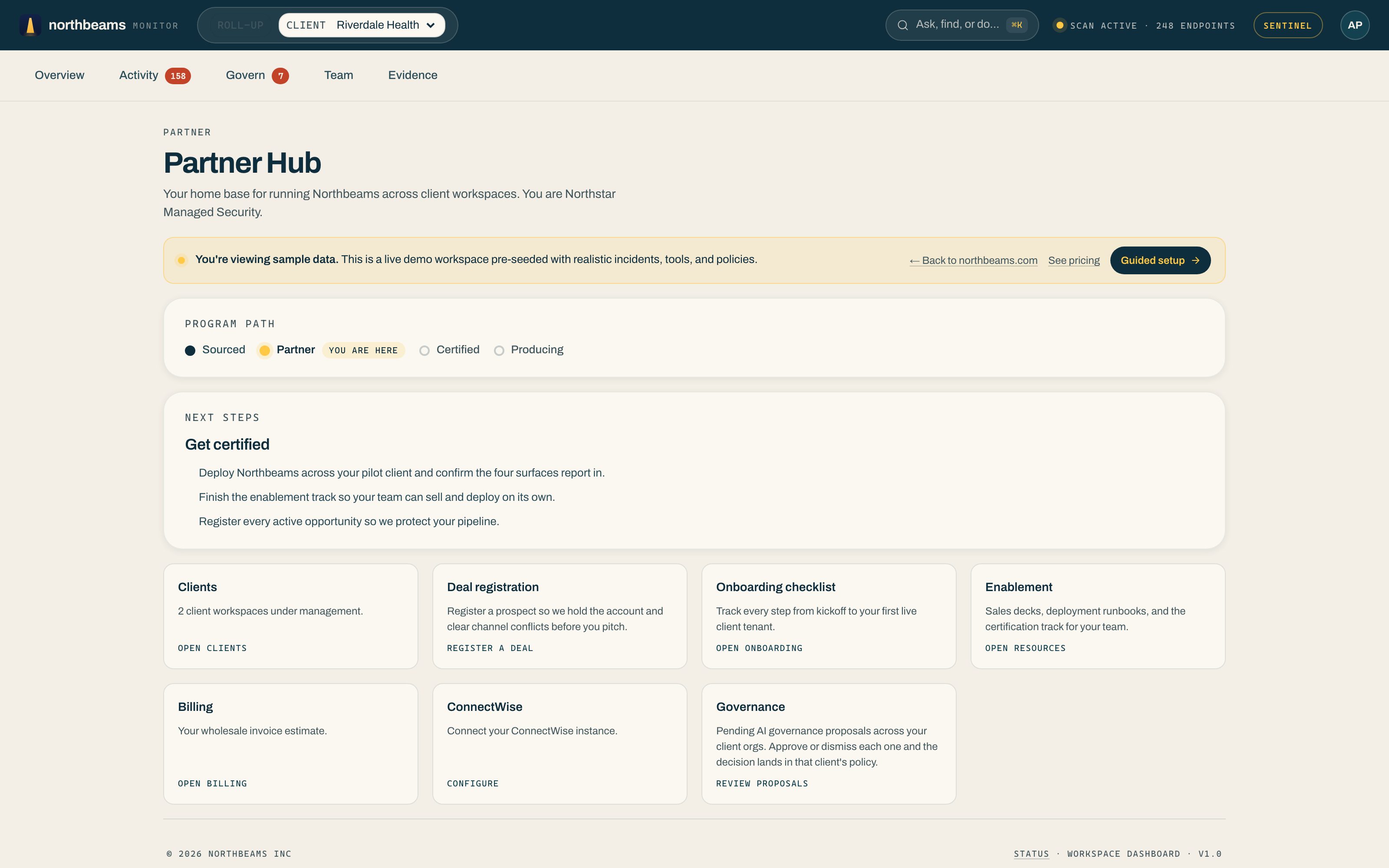This screenshot has height=868, width=1389.
Task: Click REGISTER A DEAL link
Action: [490, 648]
